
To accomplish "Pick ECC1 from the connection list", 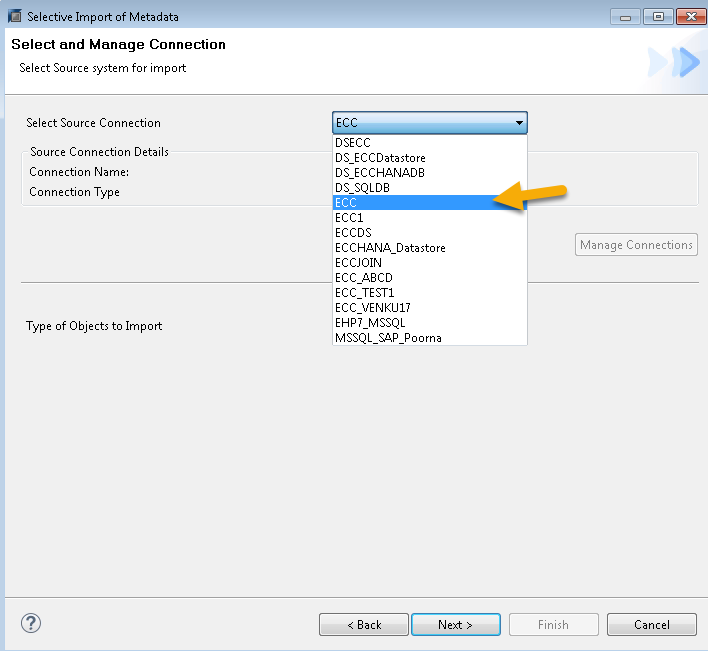I will 430,218.
